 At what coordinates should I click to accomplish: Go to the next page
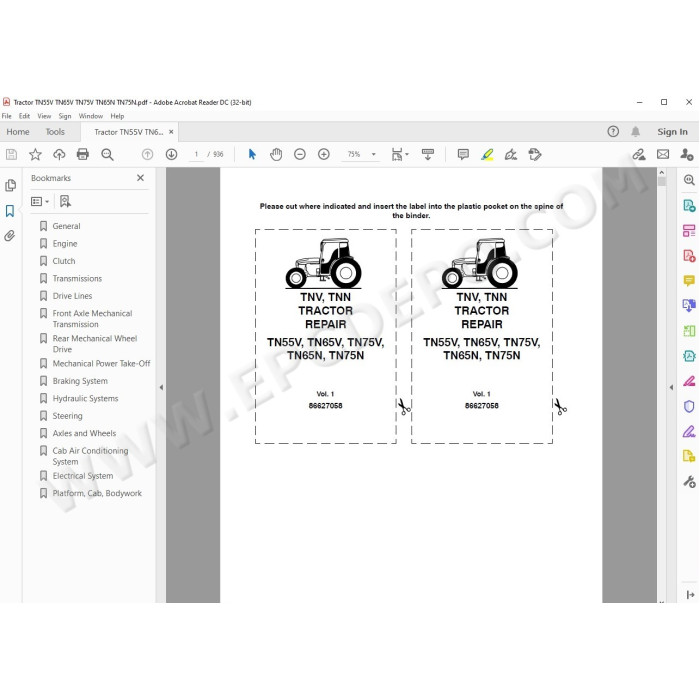pos(171,154)
